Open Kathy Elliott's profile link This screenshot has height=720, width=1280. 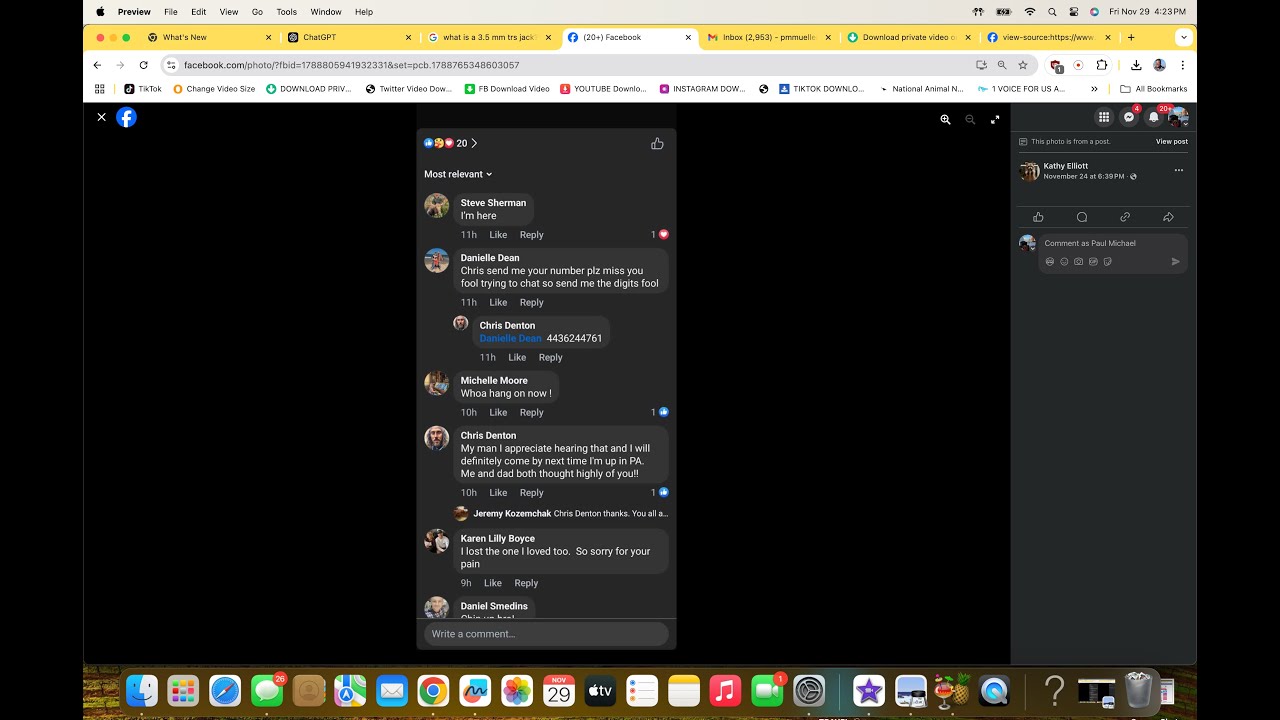[1066, 166]
